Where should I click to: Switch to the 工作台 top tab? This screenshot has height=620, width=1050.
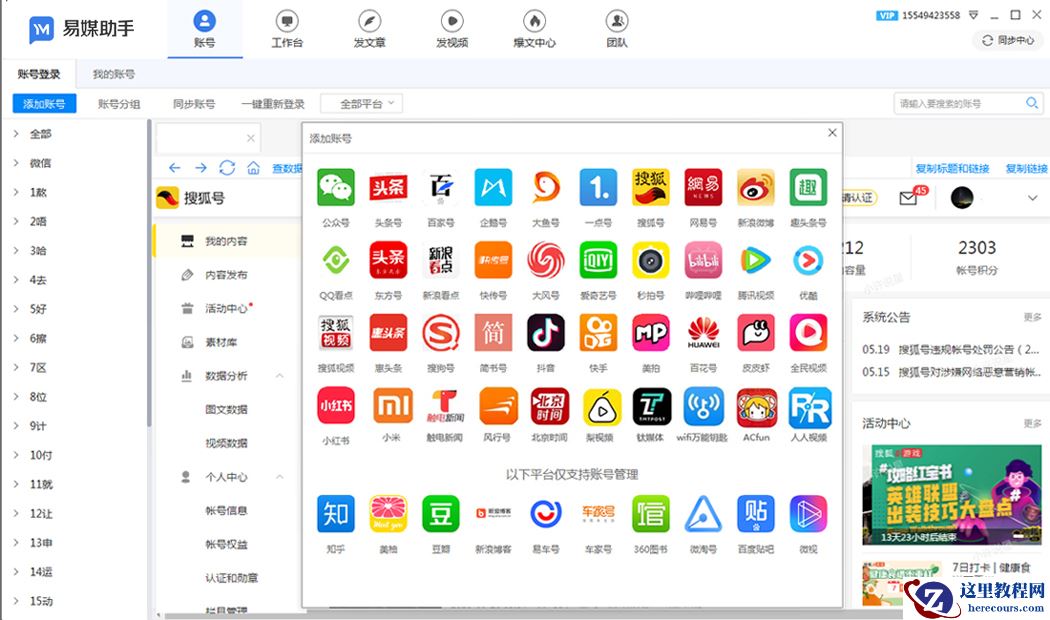(287, 29)
